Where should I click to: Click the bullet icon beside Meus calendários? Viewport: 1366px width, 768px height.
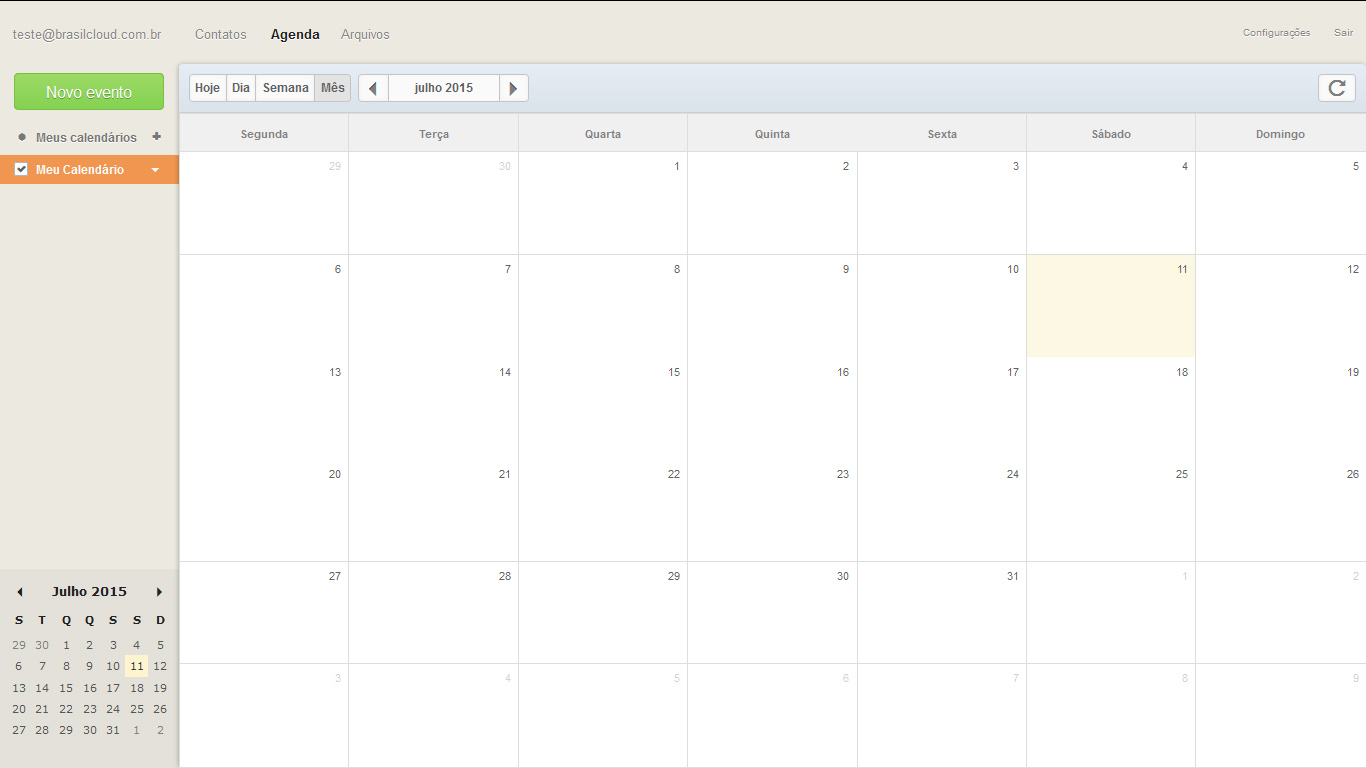coord(22,137)
